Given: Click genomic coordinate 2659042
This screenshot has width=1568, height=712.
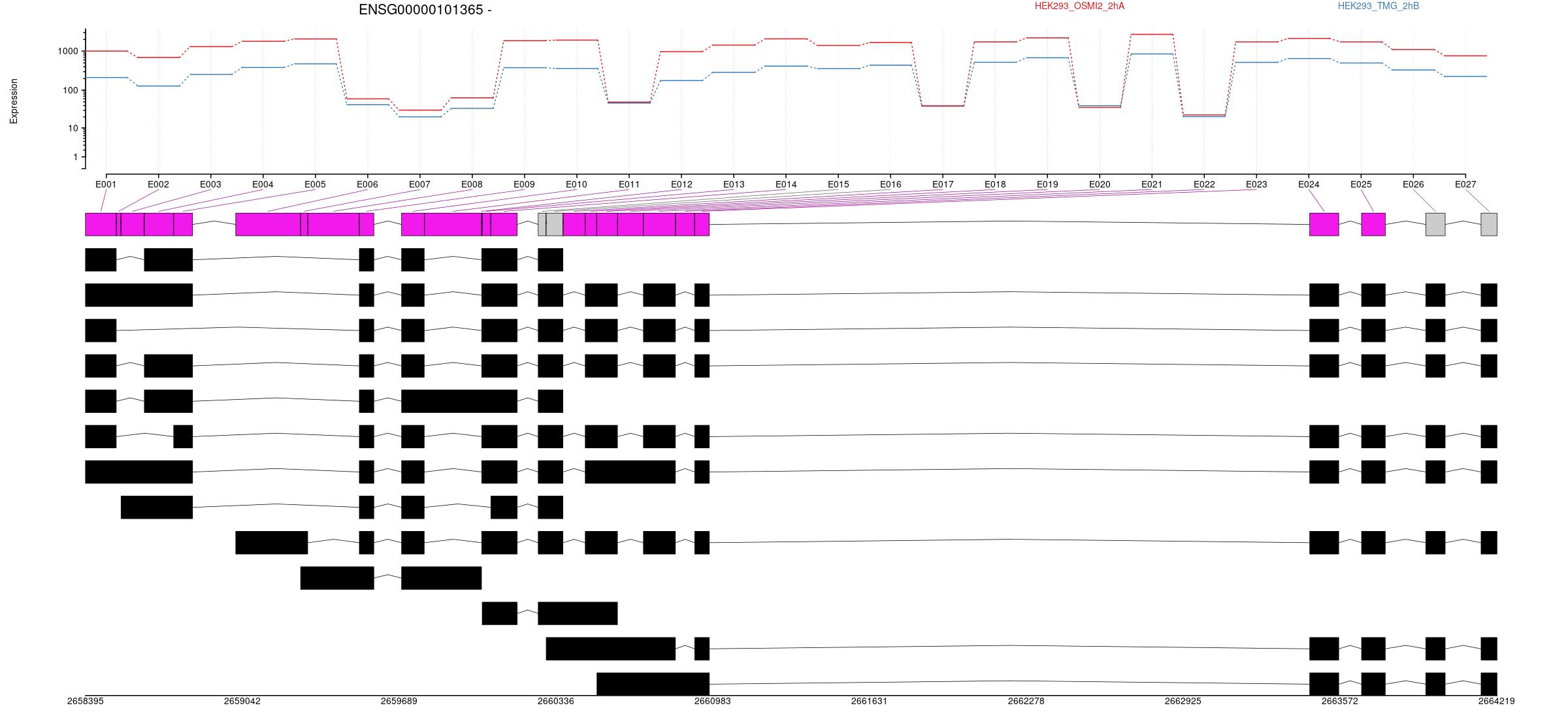Looking at the screenshot, I should pos(242,701).
